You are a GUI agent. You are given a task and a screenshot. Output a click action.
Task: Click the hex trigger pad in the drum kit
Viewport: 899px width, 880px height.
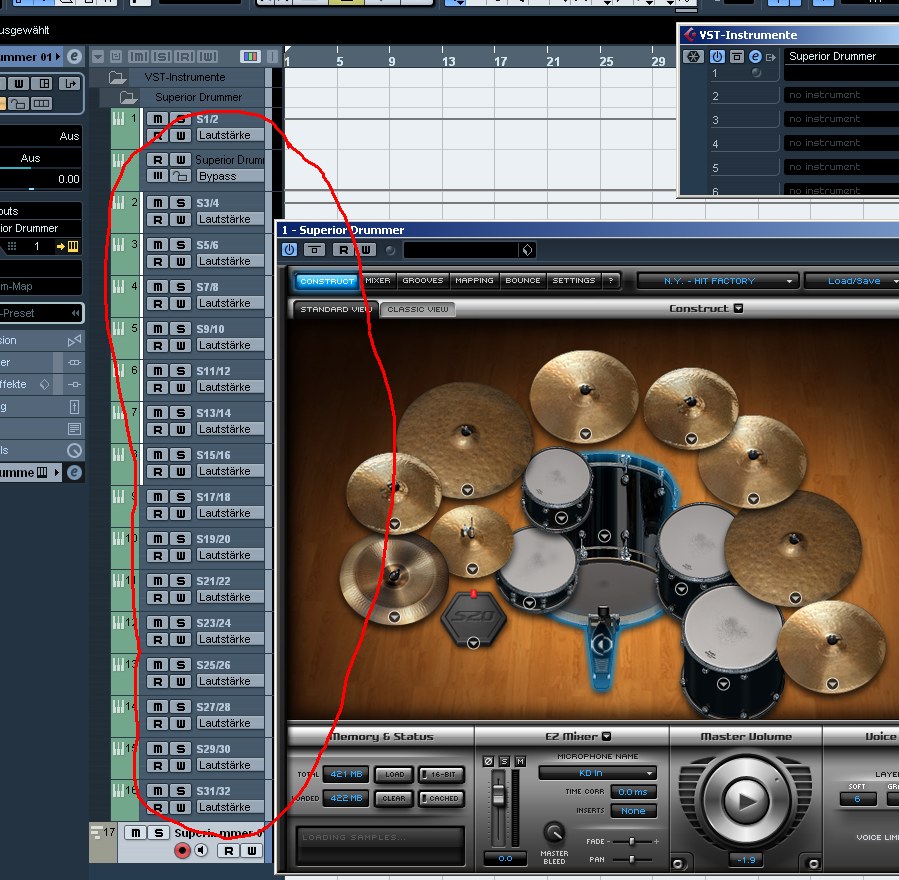[474, 619]
